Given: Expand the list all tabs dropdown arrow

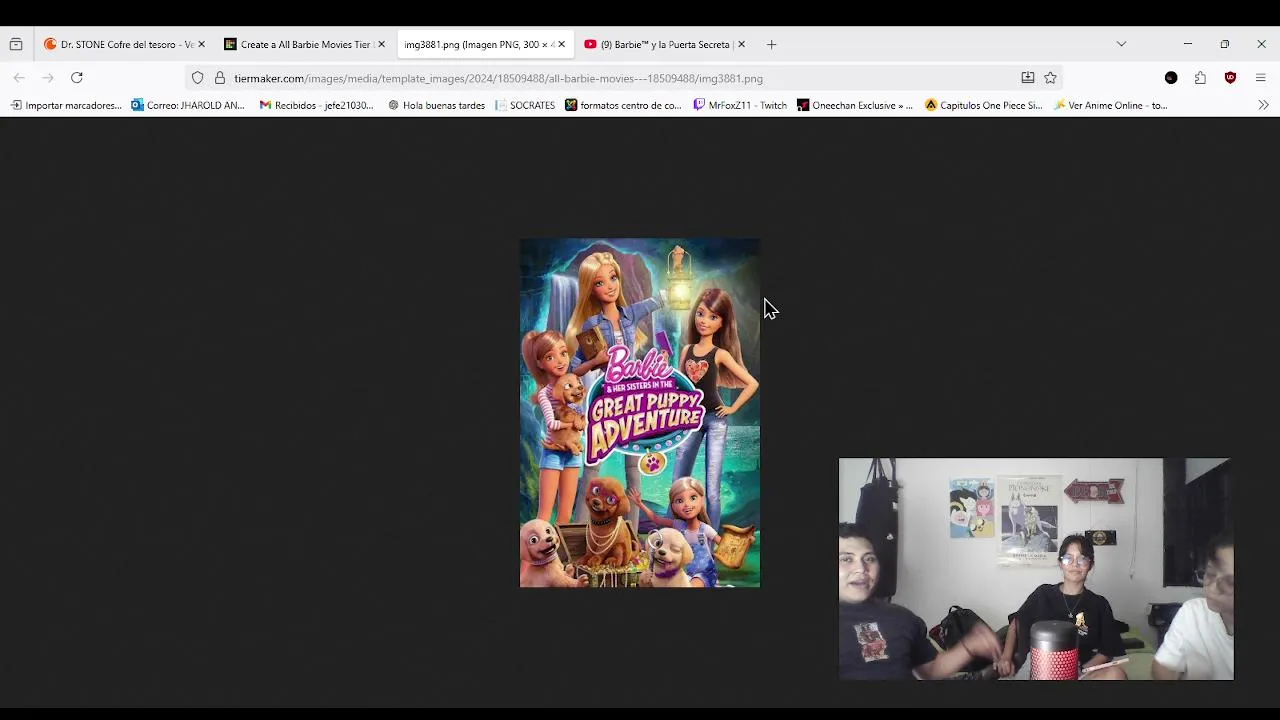Looking at the screenshot, I should click(x=1121, y=44).
